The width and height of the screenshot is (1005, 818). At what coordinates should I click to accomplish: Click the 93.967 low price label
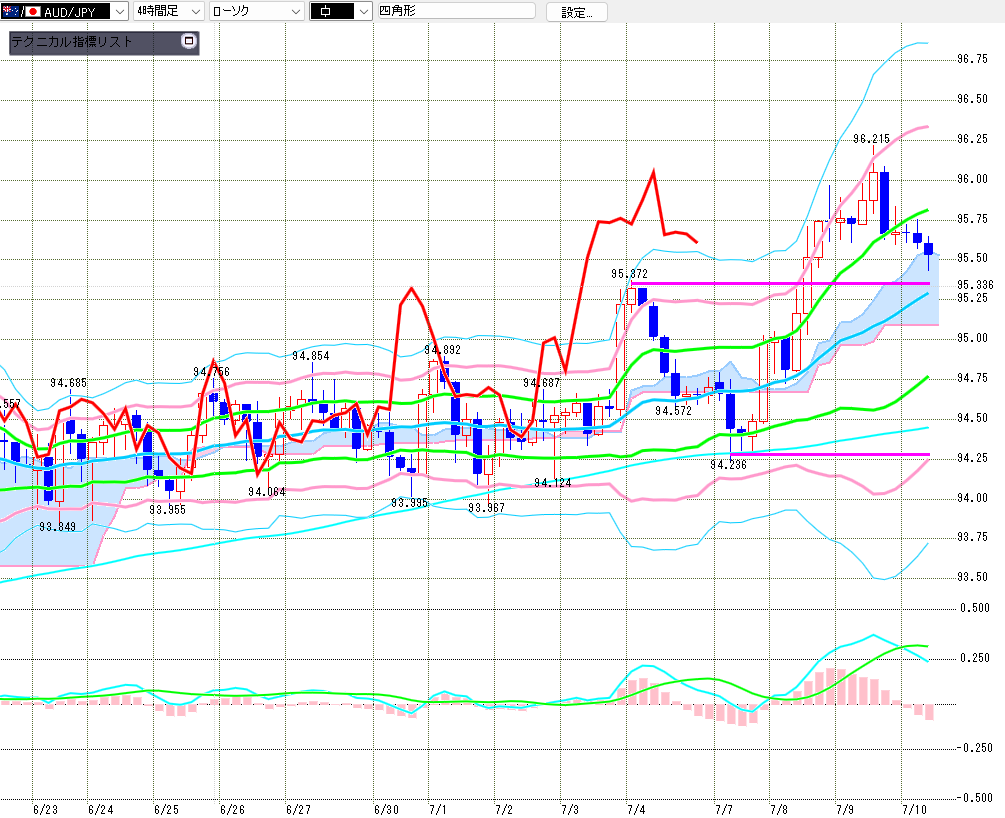486,507
